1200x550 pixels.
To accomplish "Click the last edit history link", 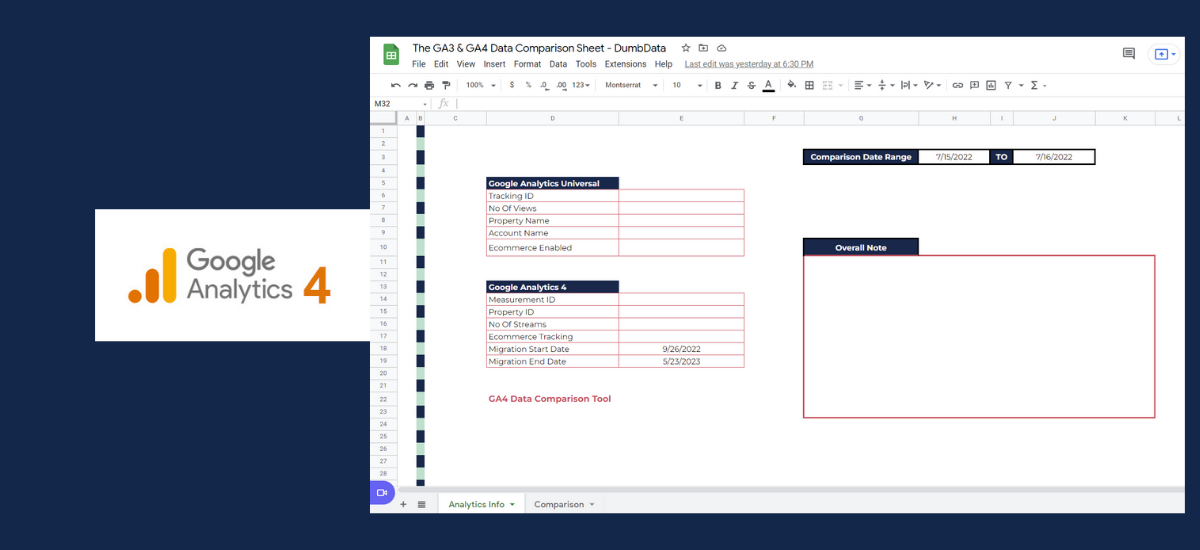I will (749, 64).
